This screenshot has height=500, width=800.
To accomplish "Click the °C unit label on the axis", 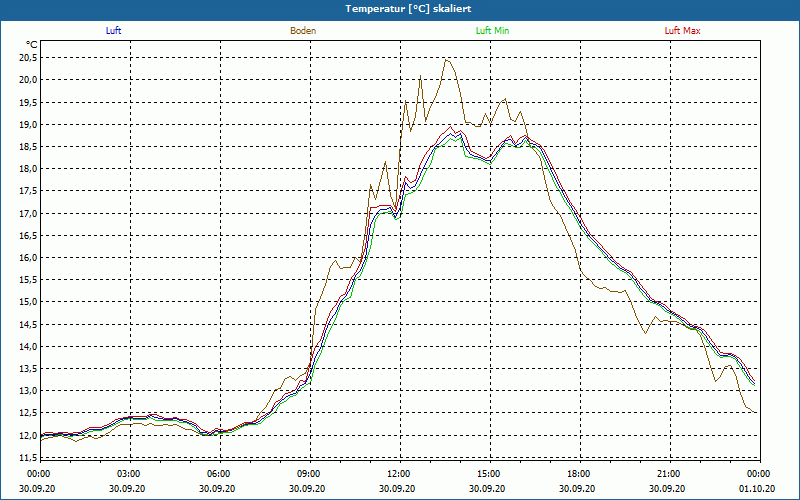I will [31, 45].
